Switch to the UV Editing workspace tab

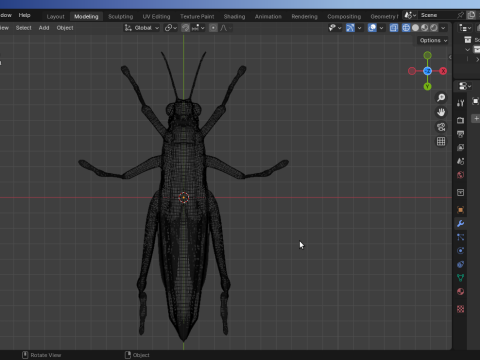click(x=156, y=16)
